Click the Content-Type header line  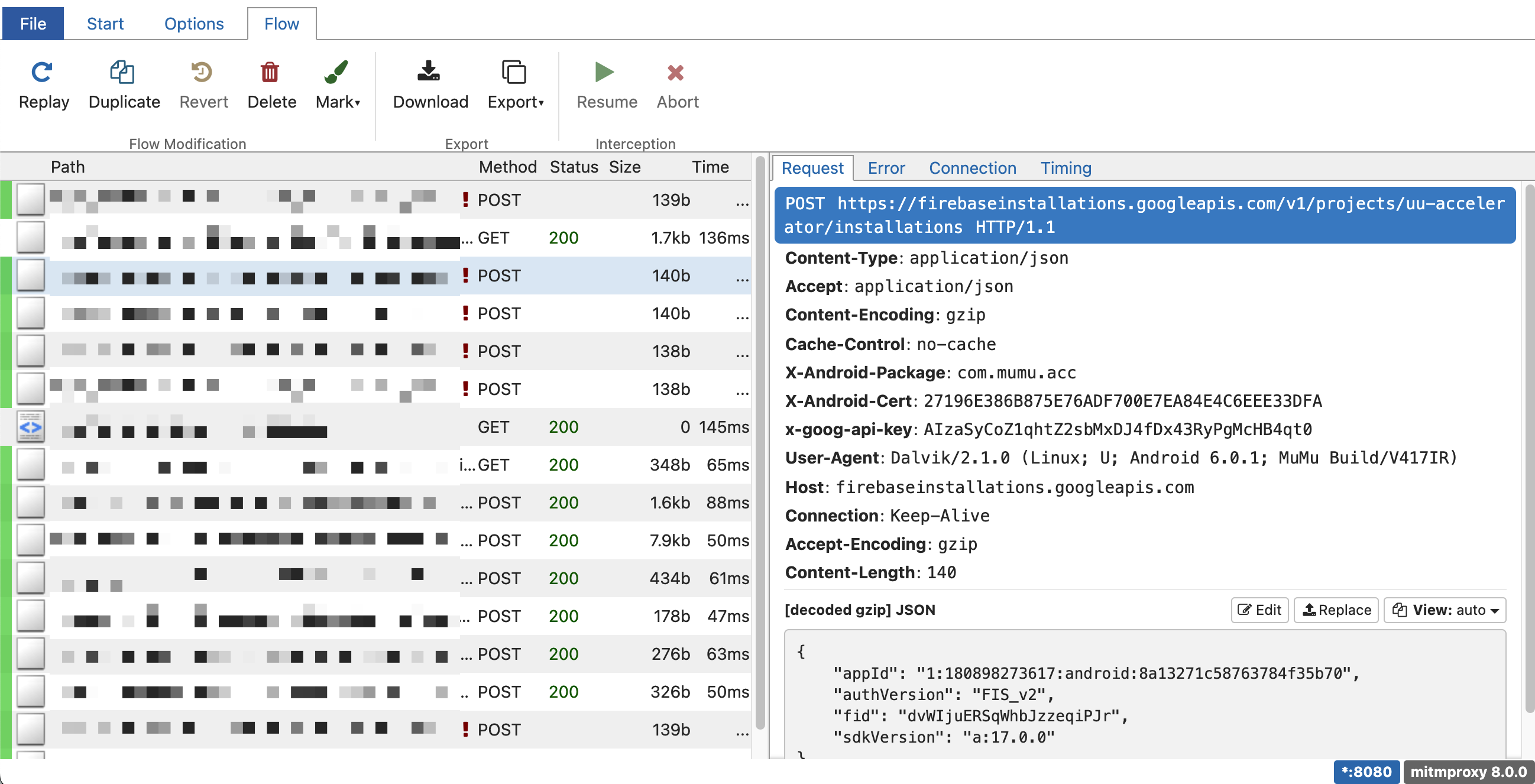pos(927,258)
